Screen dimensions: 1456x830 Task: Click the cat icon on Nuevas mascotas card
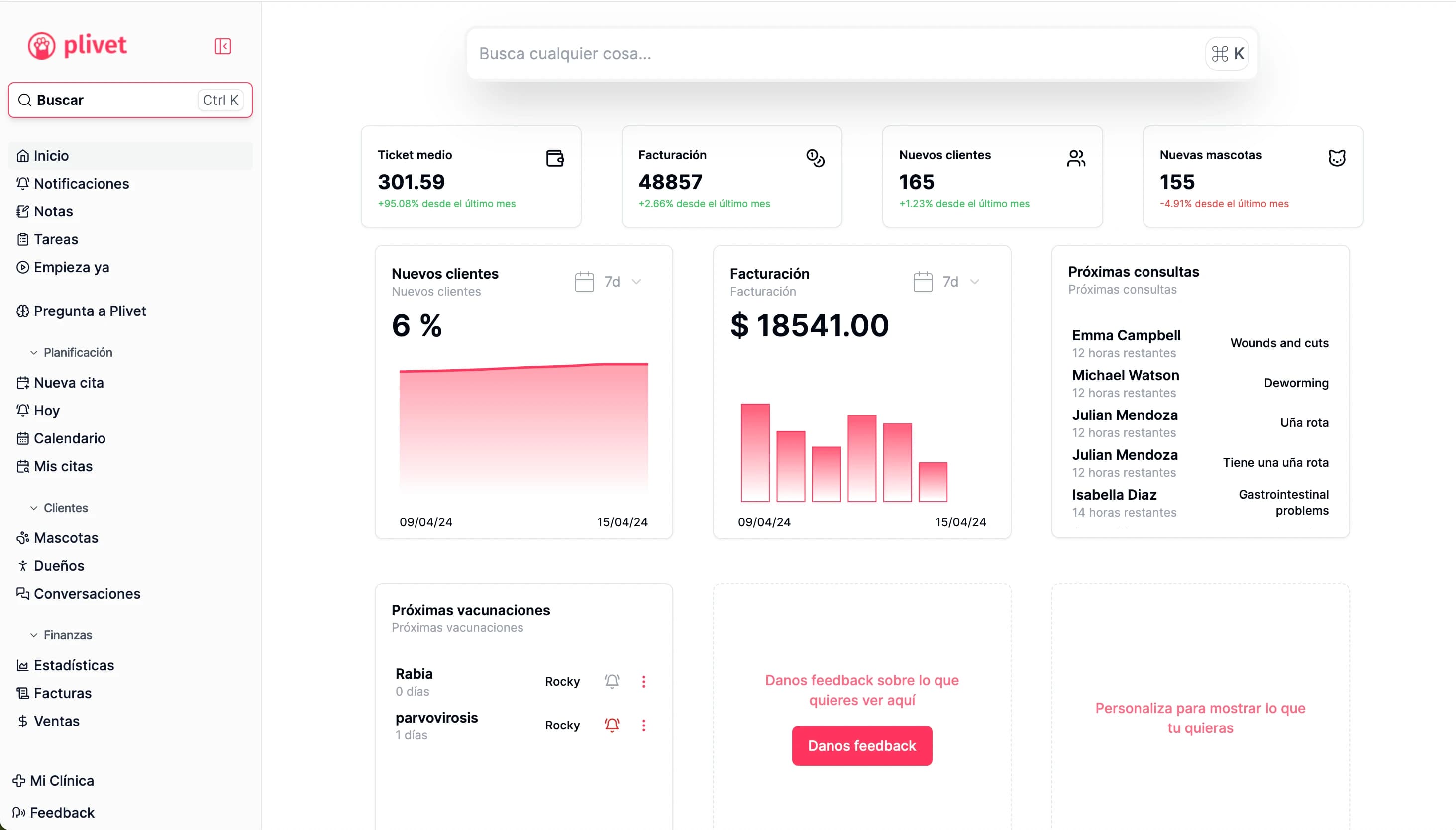click(1336, 158)
